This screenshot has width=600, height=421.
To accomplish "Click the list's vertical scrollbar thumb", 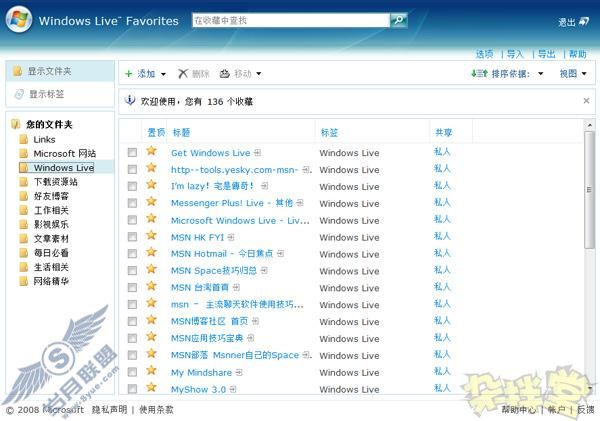I will point(589,190).
